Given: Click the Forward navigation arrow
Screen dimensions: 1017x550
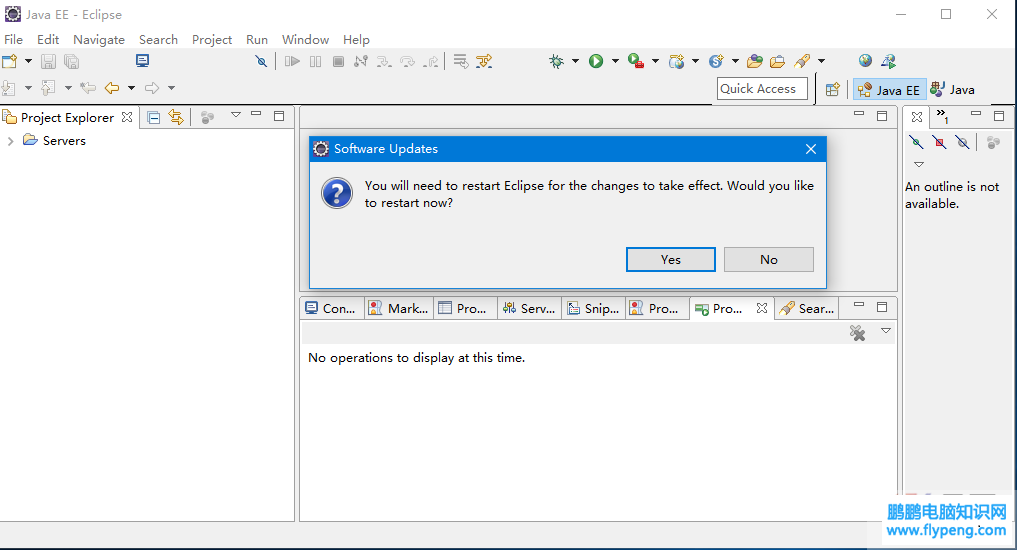Looking at the screenshot, I should [152, 88].
